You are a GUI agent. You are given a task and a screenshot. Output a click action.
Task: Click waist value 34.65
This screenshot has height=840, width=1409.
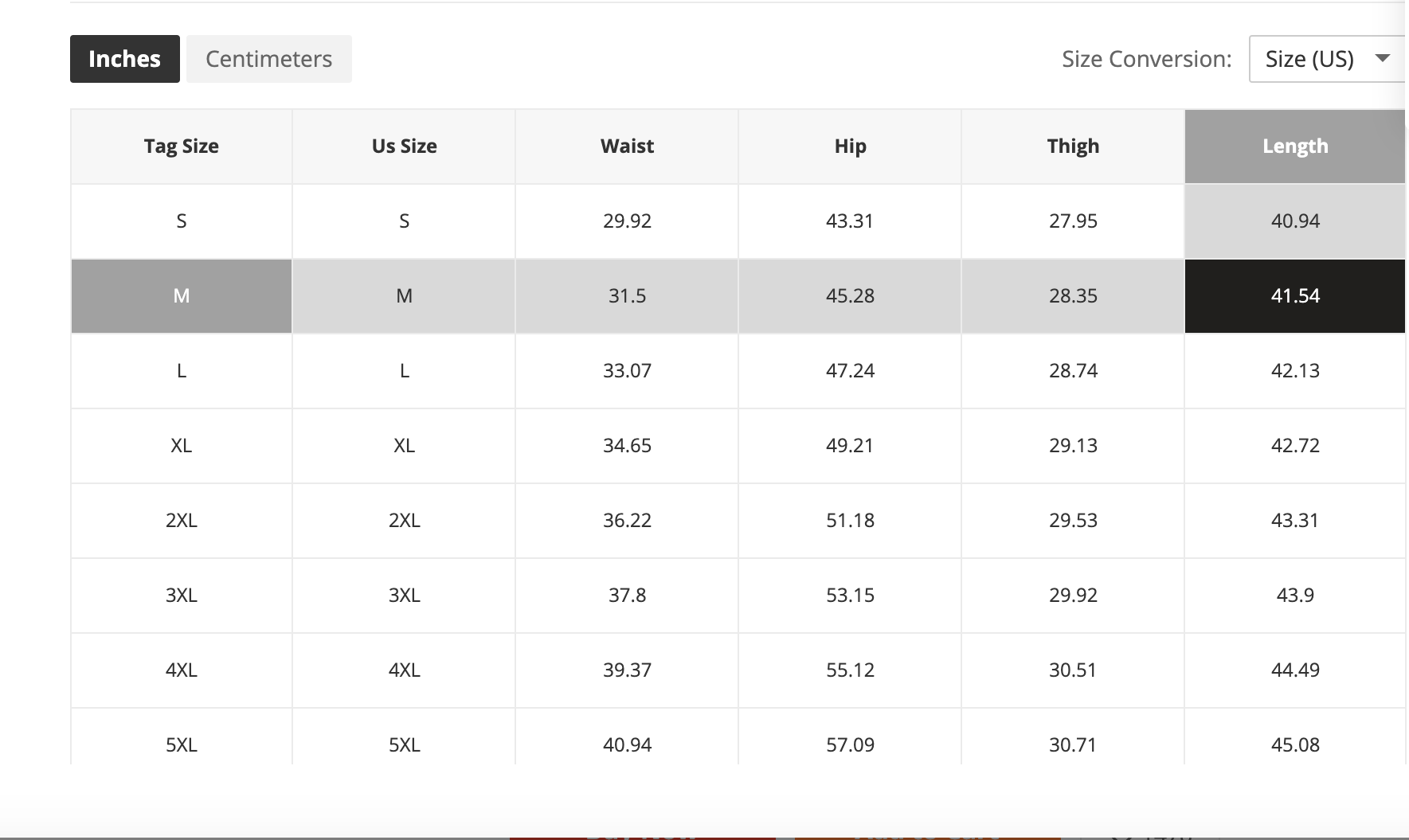pyautogui.click(x=627, y=446)
